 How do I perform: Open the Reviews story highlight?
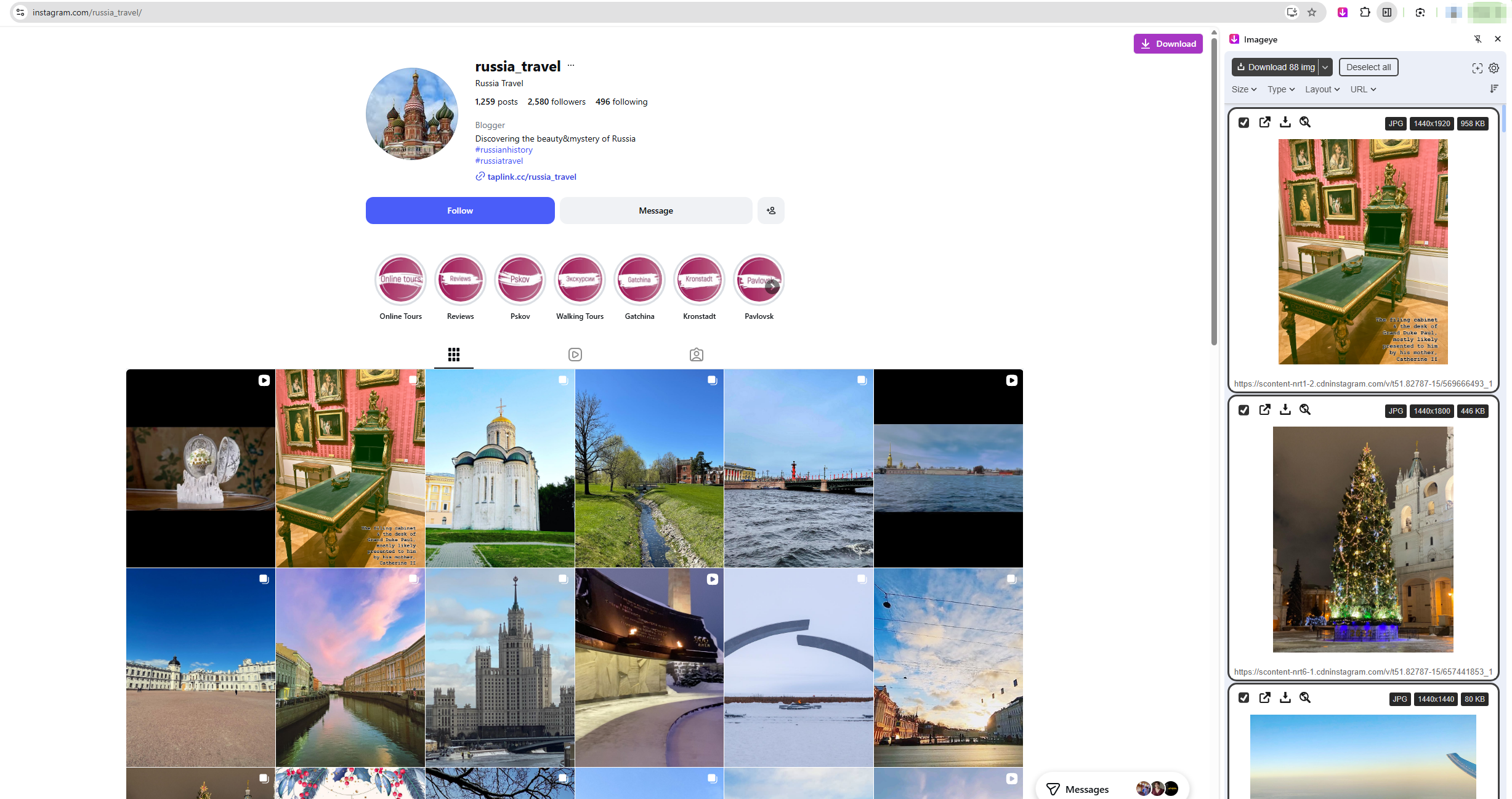[460, 280]
